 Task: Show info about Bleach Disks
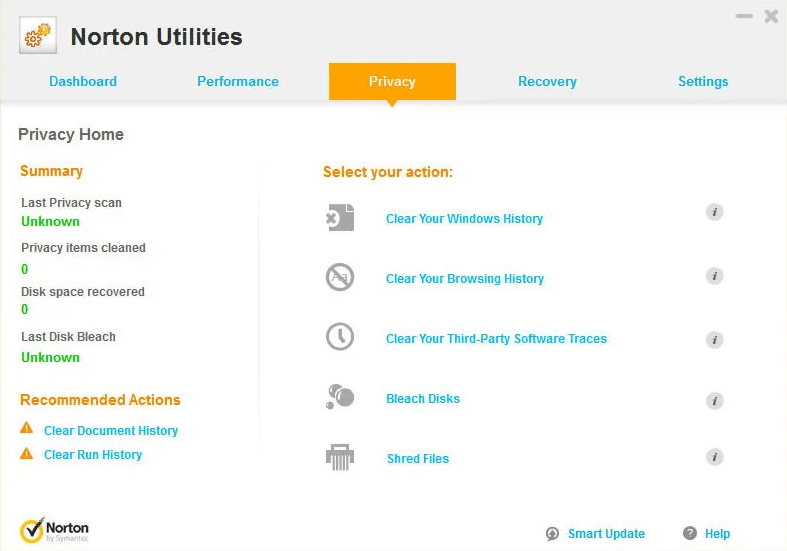(714, 400)
